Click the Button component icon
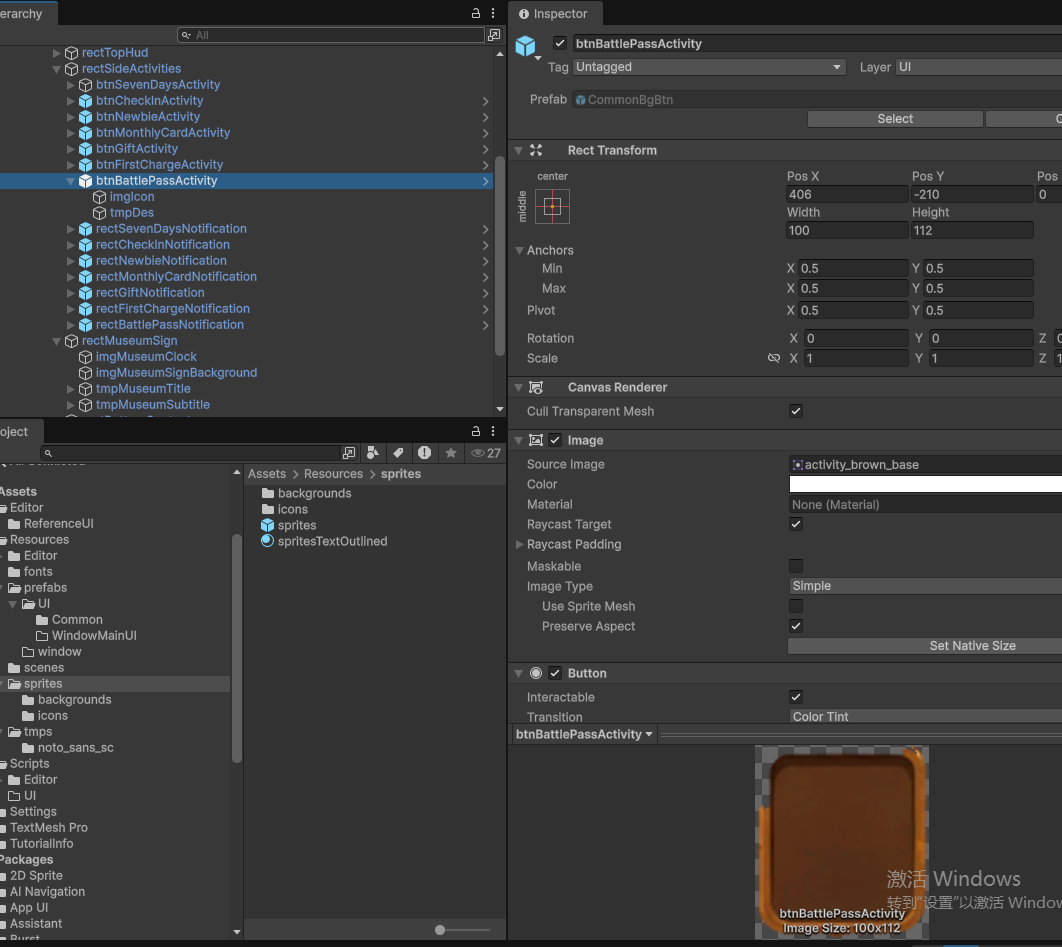 [536, 673]
